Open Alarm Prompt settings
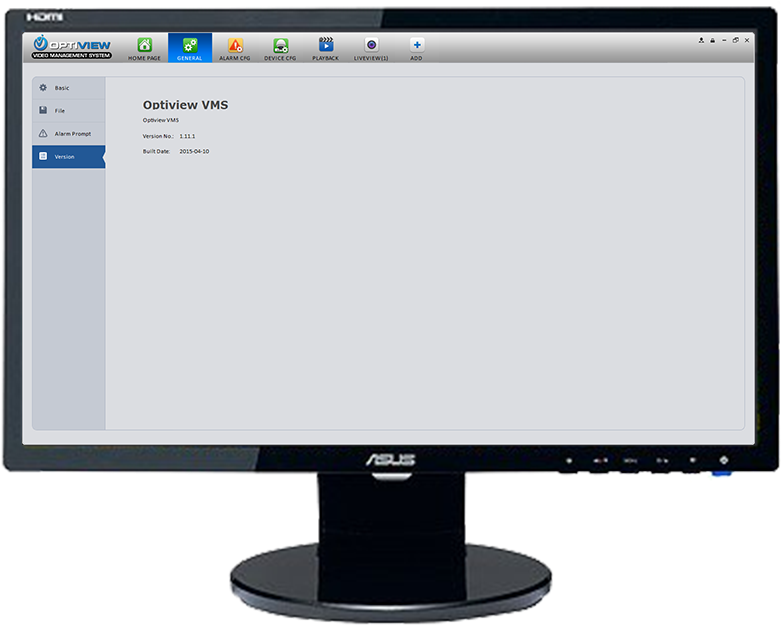This screenshot has height=625, width=783. 69,134
